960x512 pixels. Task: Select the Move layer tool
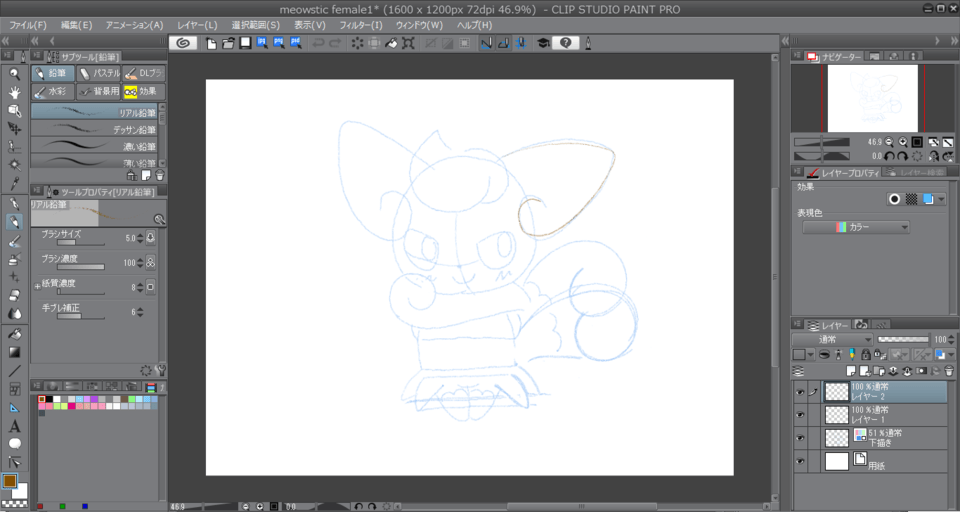15,129
